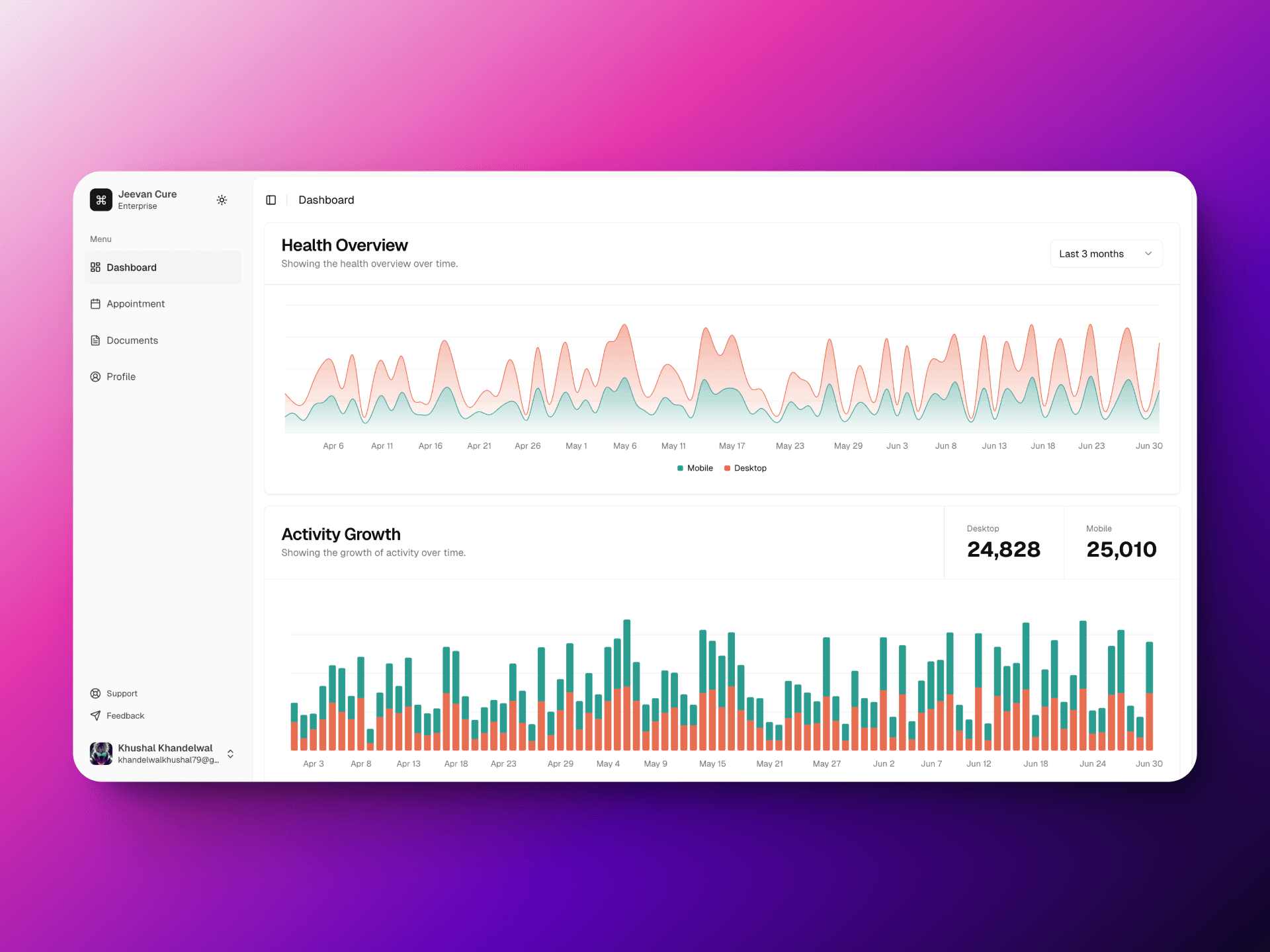Click the Dashboard grid icon in sidebar
This screenshot has width=1270, height=952.
95,267
